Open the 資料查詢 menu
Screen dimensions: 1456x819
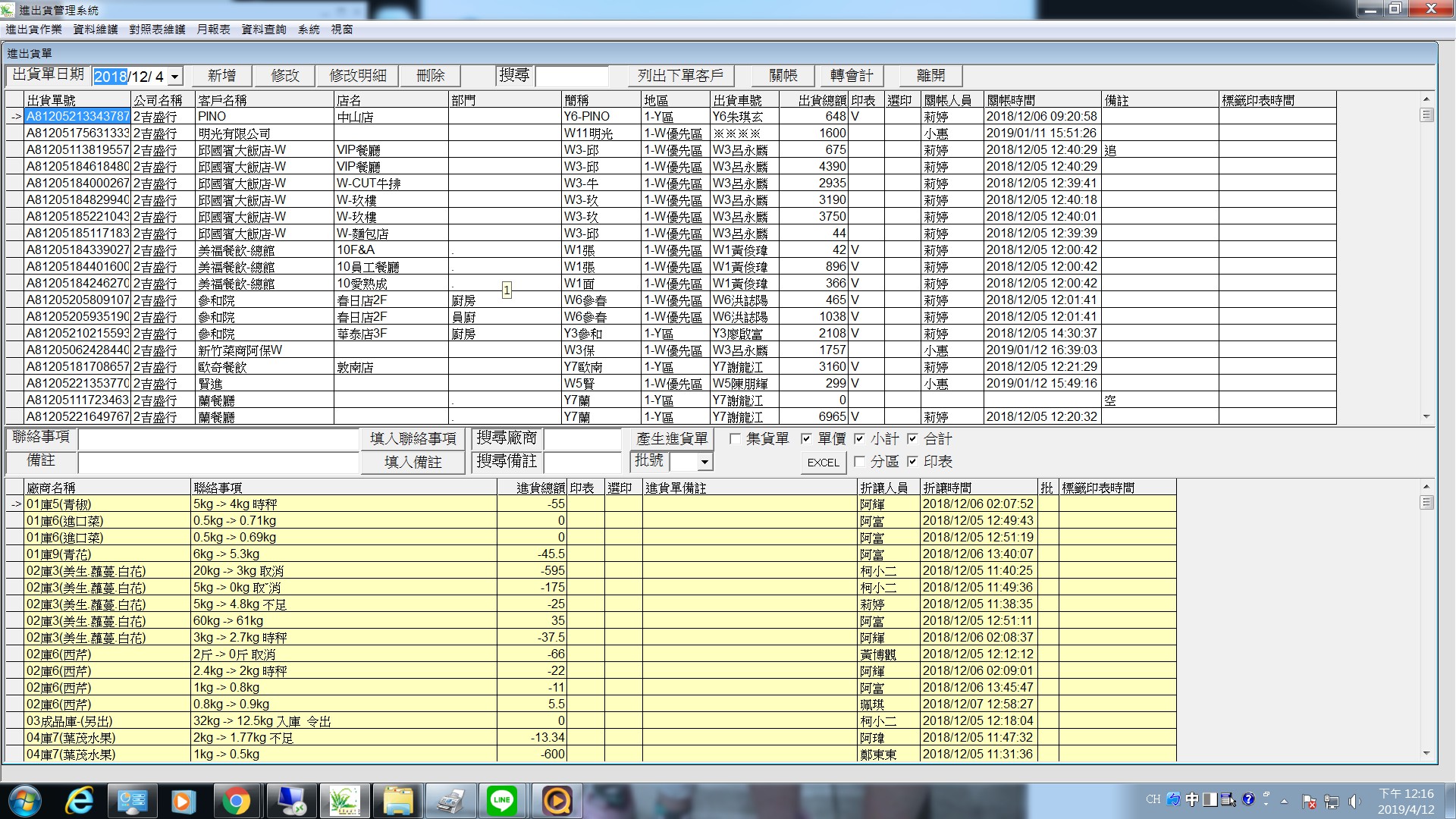(x=263, y=30)
